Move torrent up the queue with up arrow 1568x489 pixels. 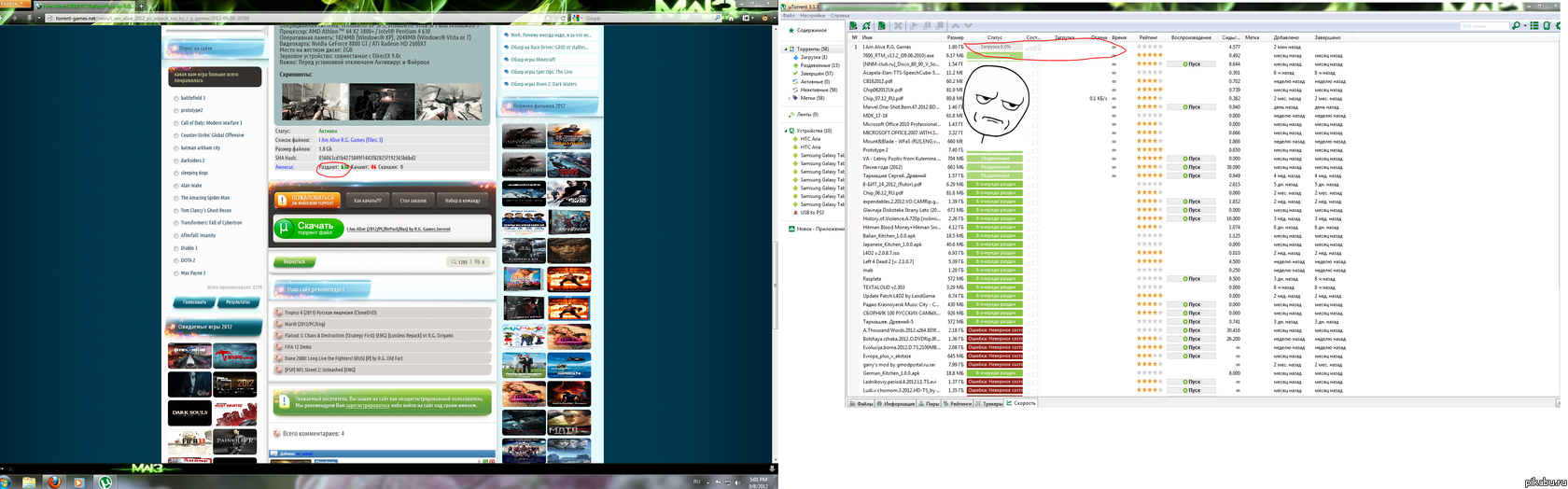coord(956,25)
